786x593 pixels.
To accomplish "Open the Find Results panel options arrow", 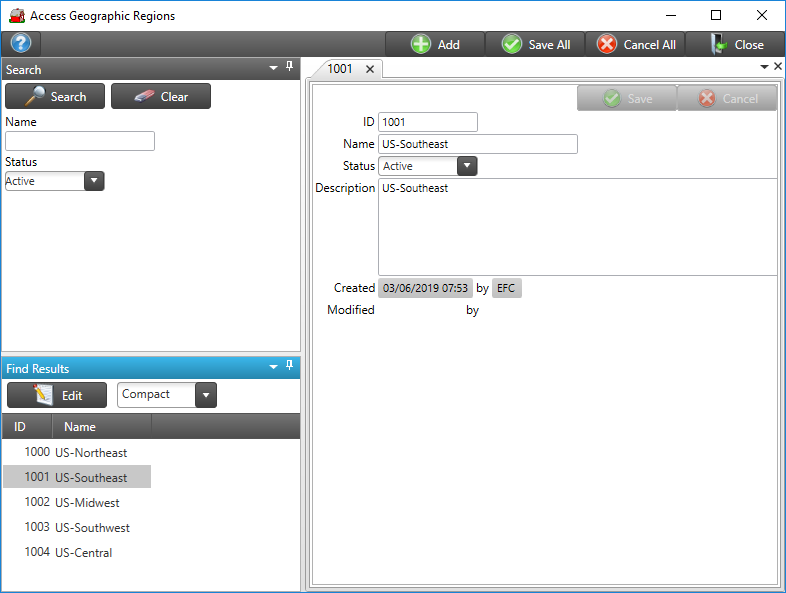I will pyautogui.click(x=273, y=367).
